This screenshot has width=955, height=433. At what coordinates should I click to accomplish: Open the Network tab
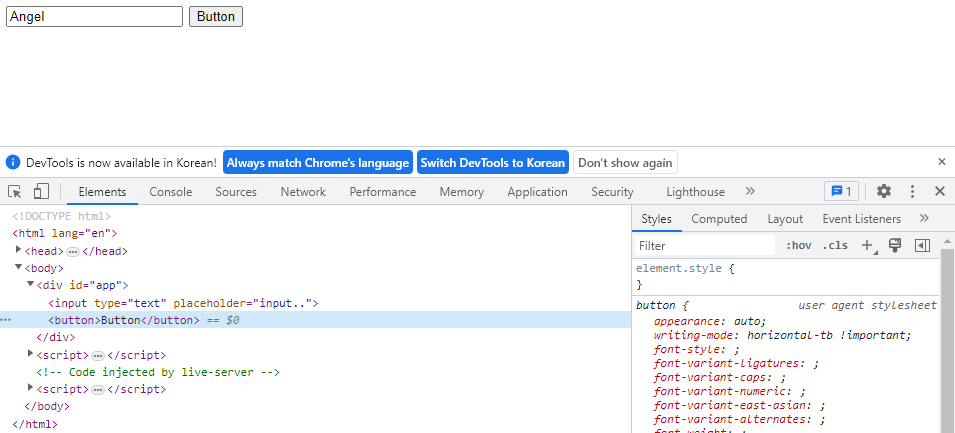(303, 192)
